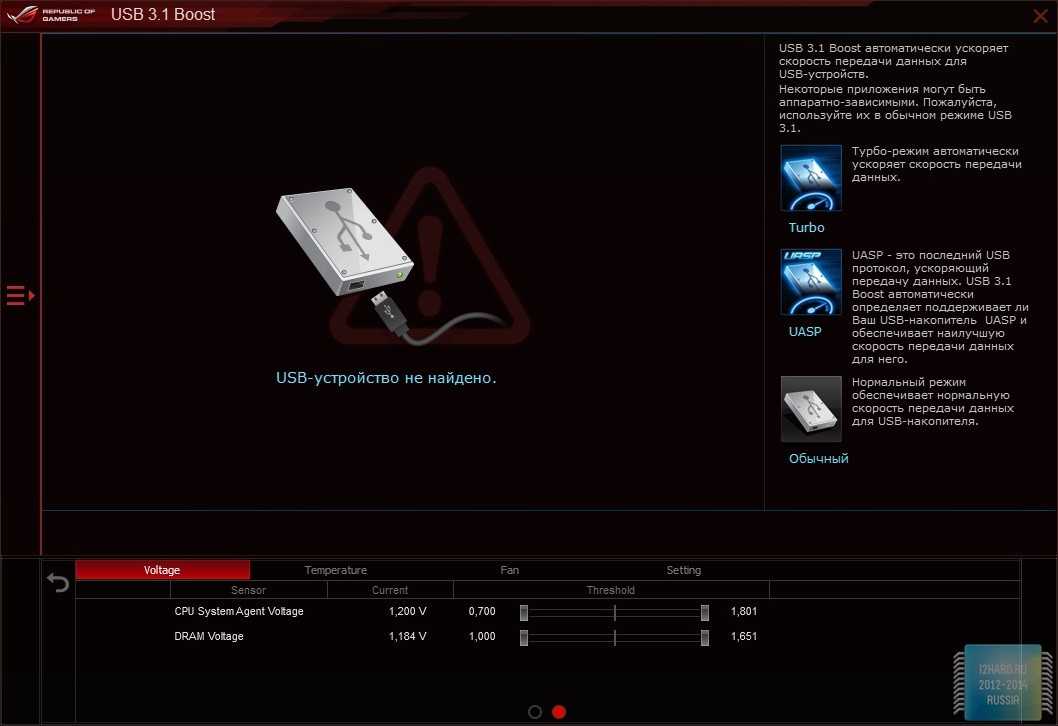Screen dimensions: 1058x726
Task: Switch to the Temperature tab
Action: 336,570
